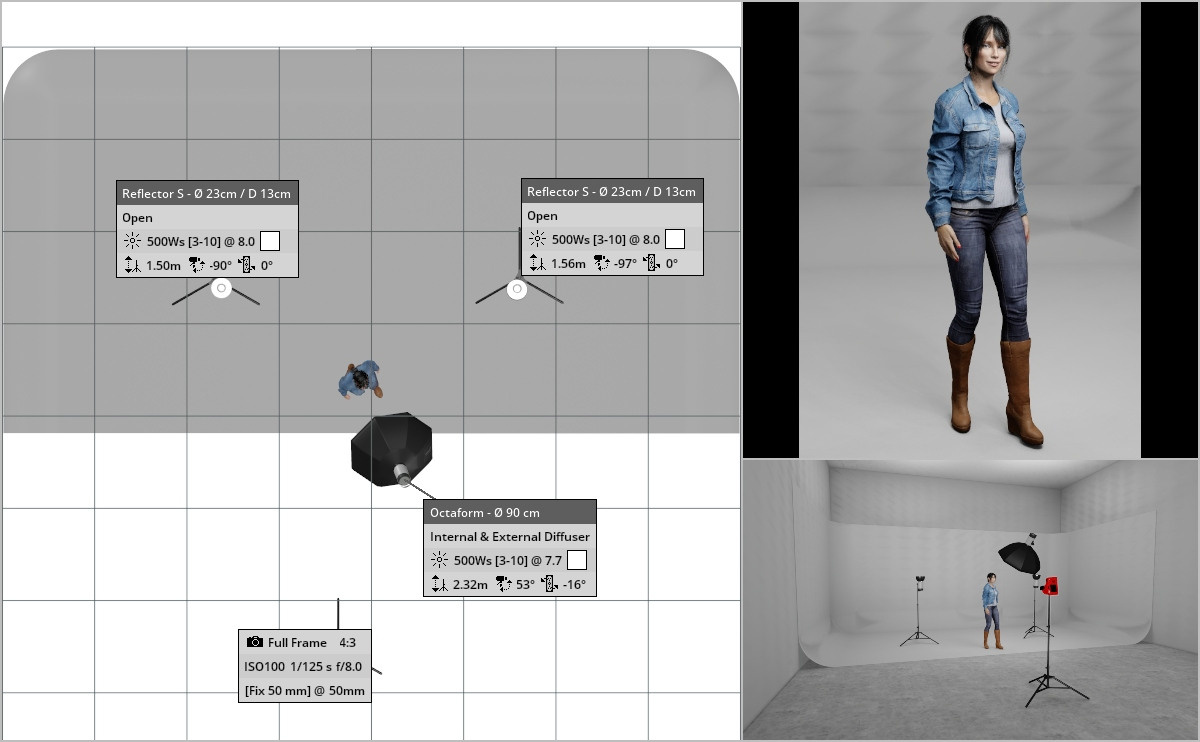The height and width of the screenshot is (742, 1200).
Task: Open the left Reflector S white color swatch
Action: (269, 241)
